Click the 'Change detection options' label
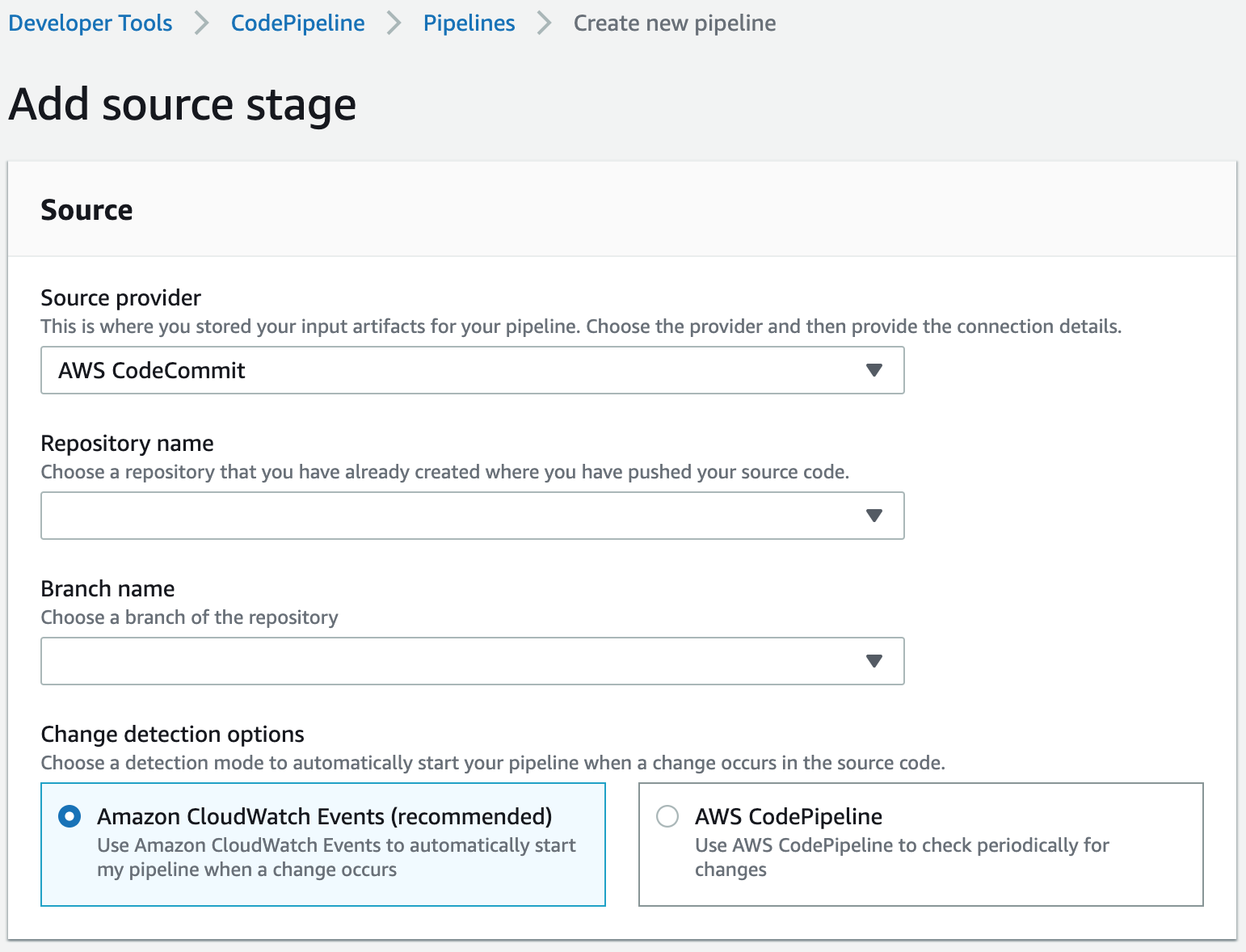 [x=173, y=735]
